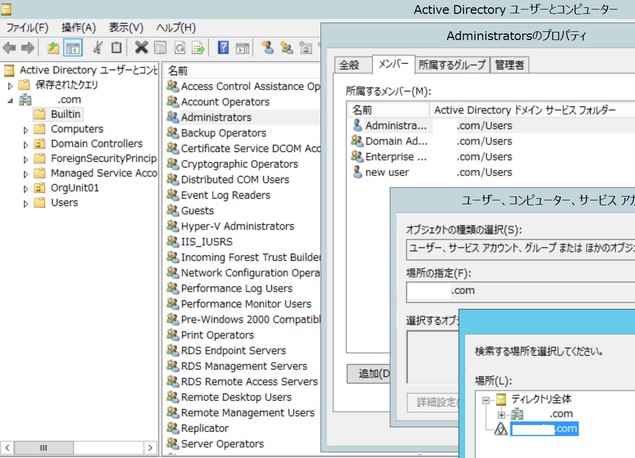Open the 操作(A) menu
Image resolution: width=635 pixels, height=458 pixels.
(x=79, y=28)
